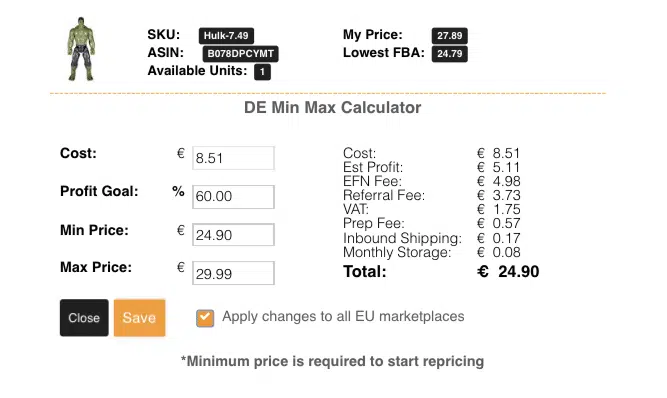Click the DE Min Max Calculator heading
667x398 pixels.
point(333,108)
